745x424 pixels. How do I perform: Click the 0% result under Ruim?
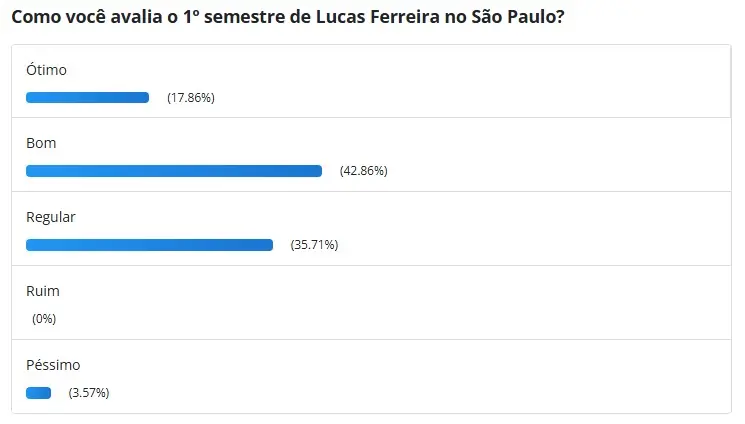(x=44, y=318)
